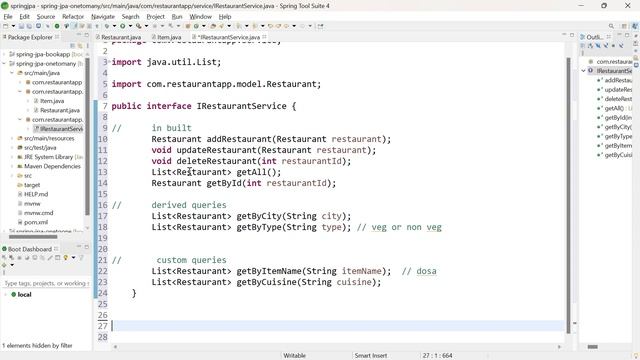Close the IRestaurantService.java editor tab
This screenshot has width=640, height=360.
(264, 37)
